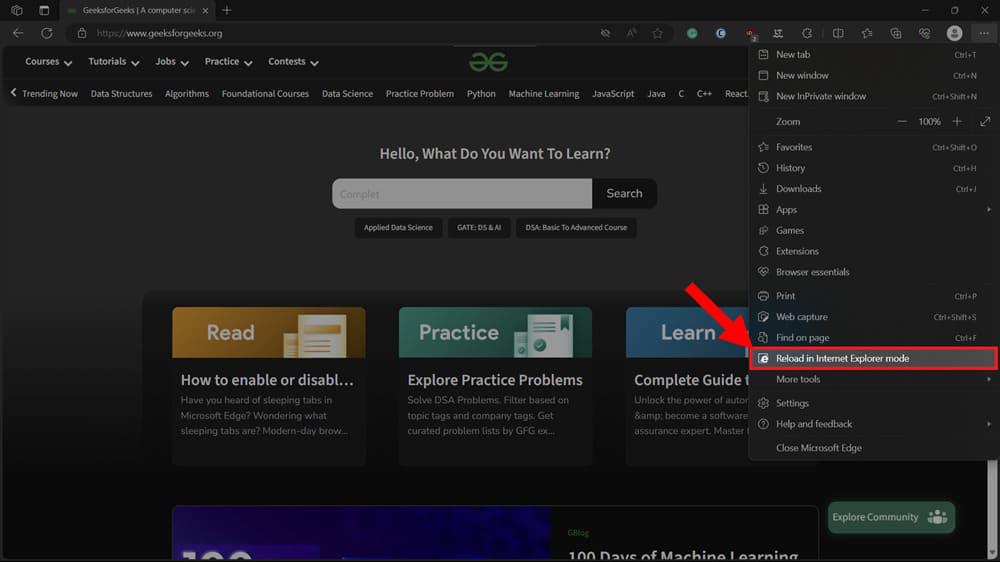This screenshot has height=562, width=1000.
Task: Click the GeeksforGeeks logo
Action: coord(489,62)
